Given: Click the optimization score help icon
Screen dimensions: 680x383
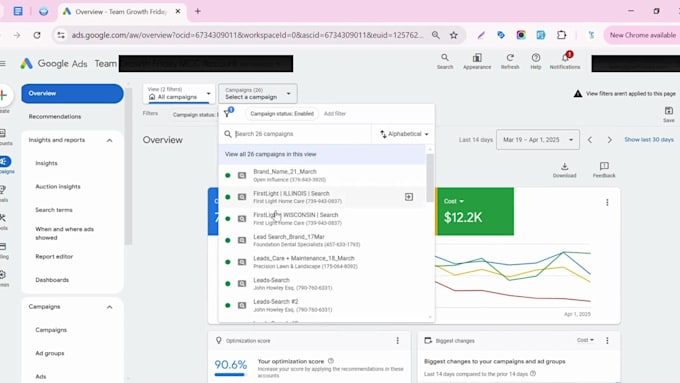Looking at the screenshot, I should [x=331, y=361].
